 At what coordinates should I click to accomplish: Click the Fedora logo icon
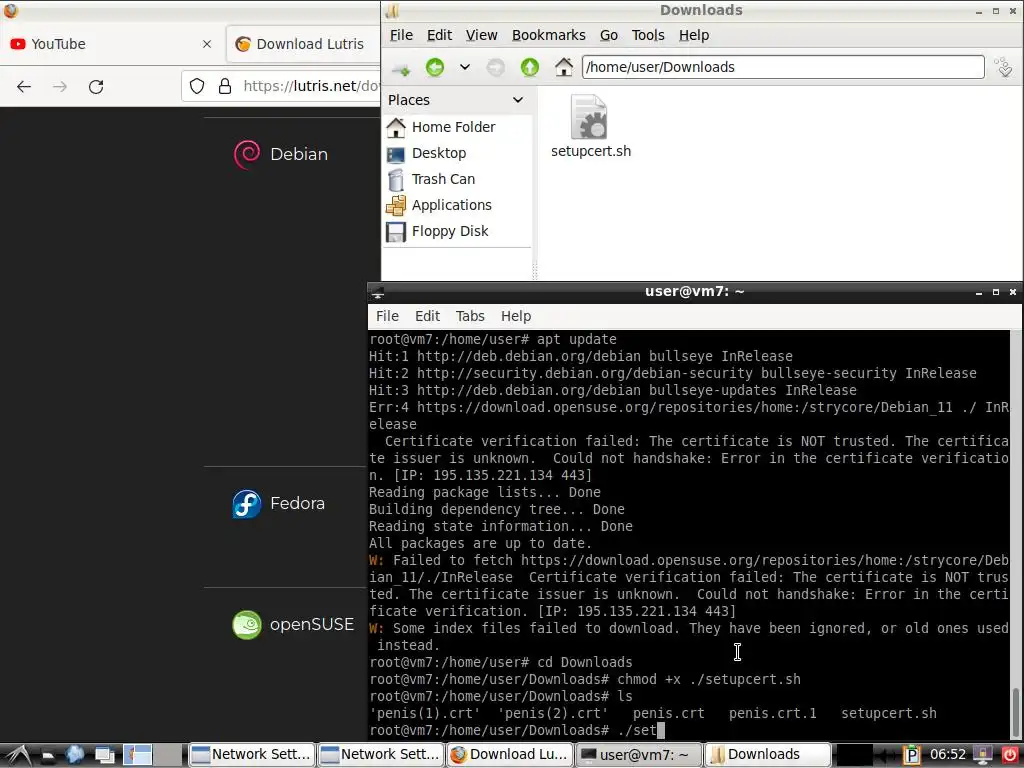(247, 504)
